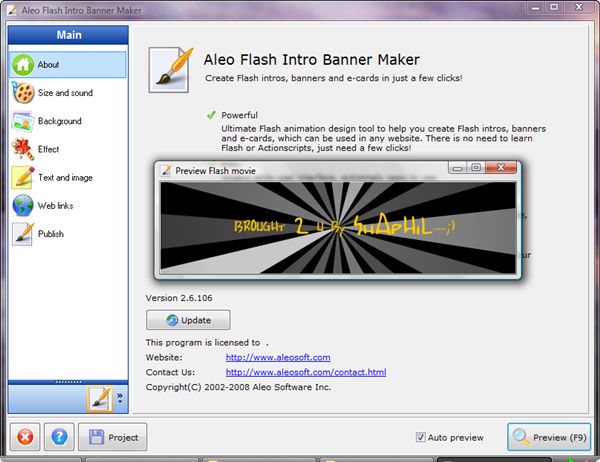This screenshot has height=462, width=600.
Task: Click the Preview (F9) button
Action: 549,437
